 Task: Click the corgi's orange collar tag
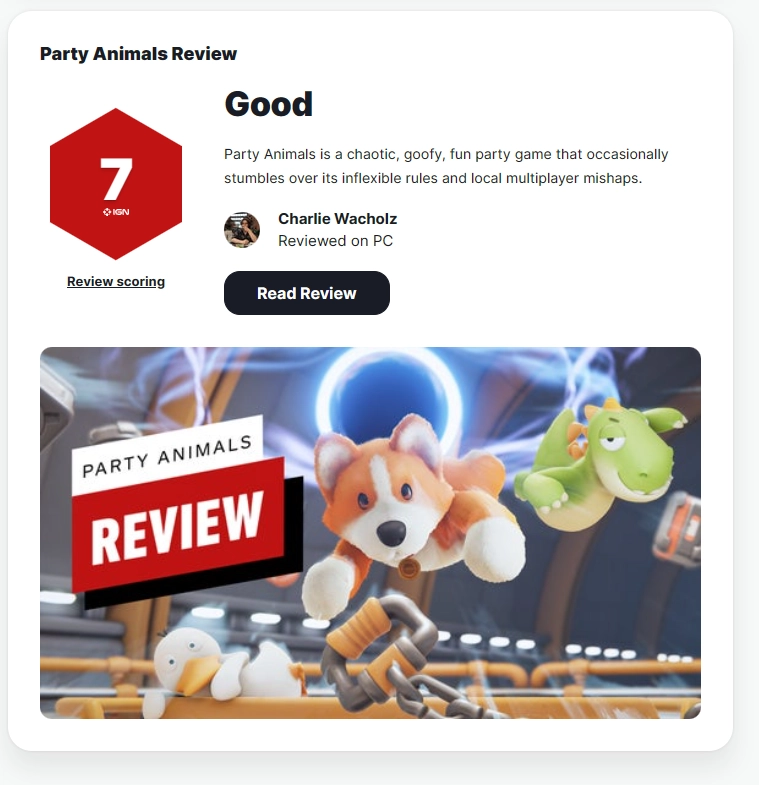click(409, 568)
